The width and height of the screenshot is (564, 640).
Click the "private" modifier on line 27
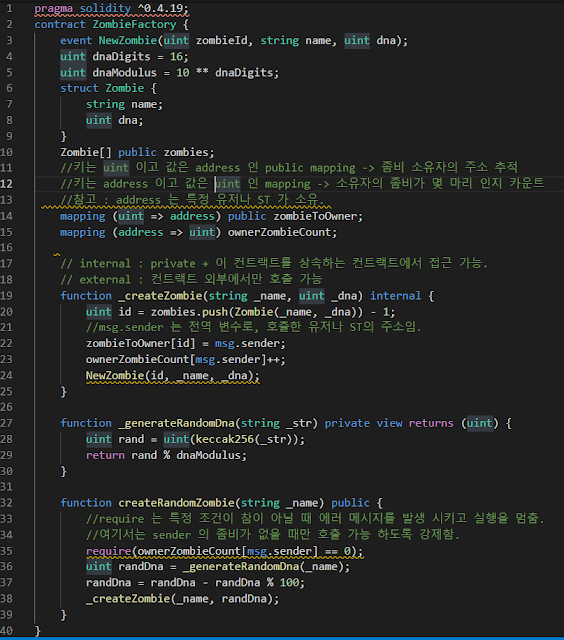point(347,423)
